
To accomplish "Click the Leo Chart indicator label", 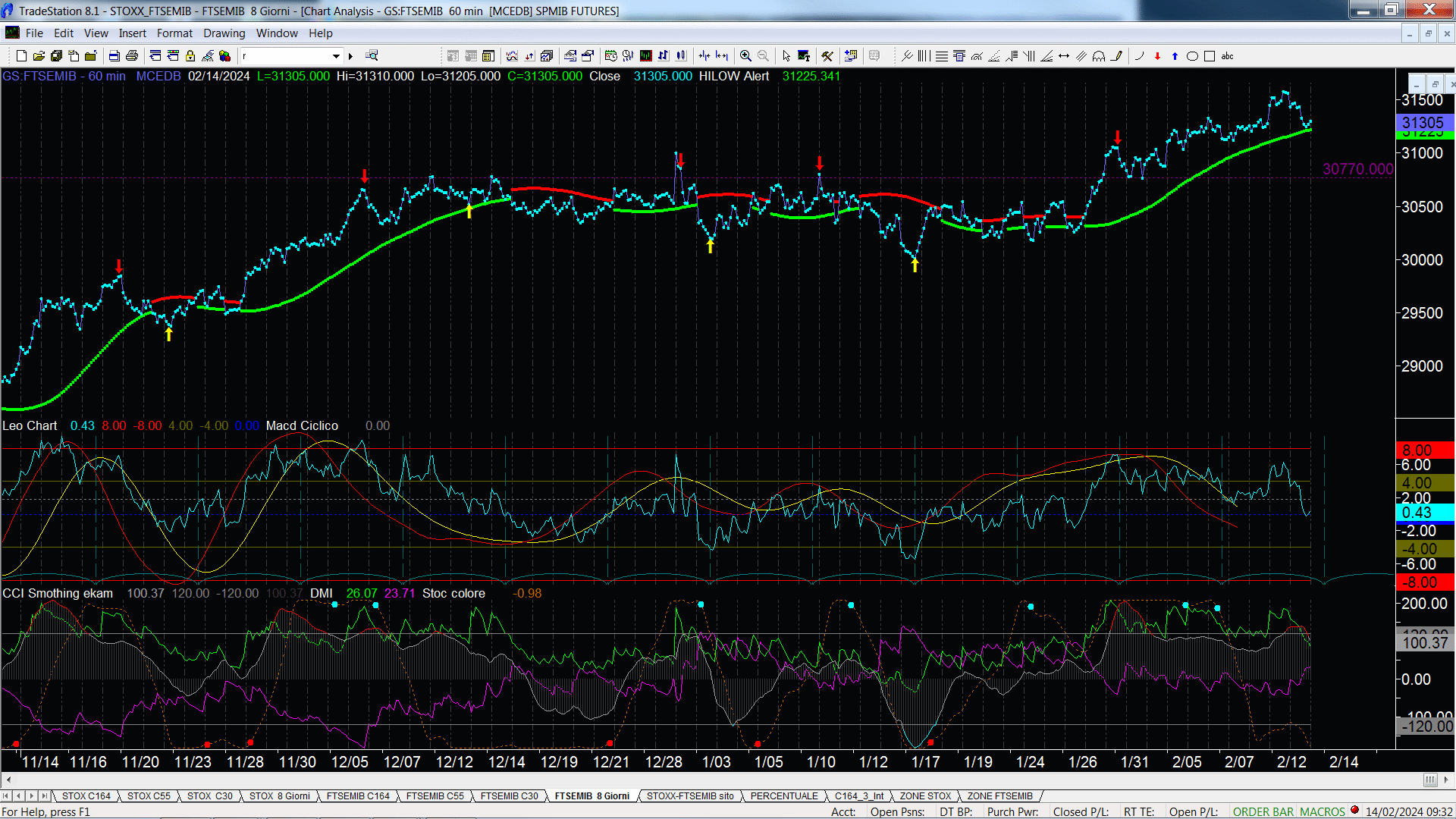I will pos(30,426).
